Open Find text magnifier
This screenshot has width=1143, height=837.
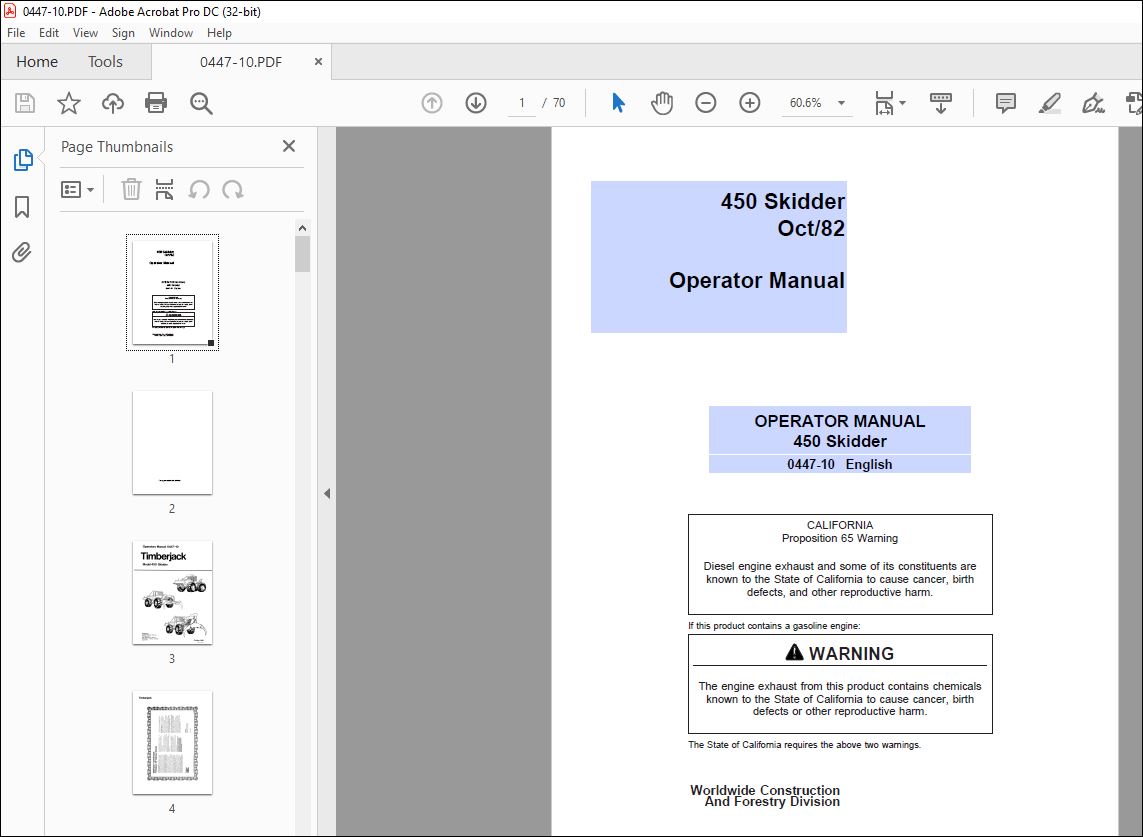[x=201, y=104]
